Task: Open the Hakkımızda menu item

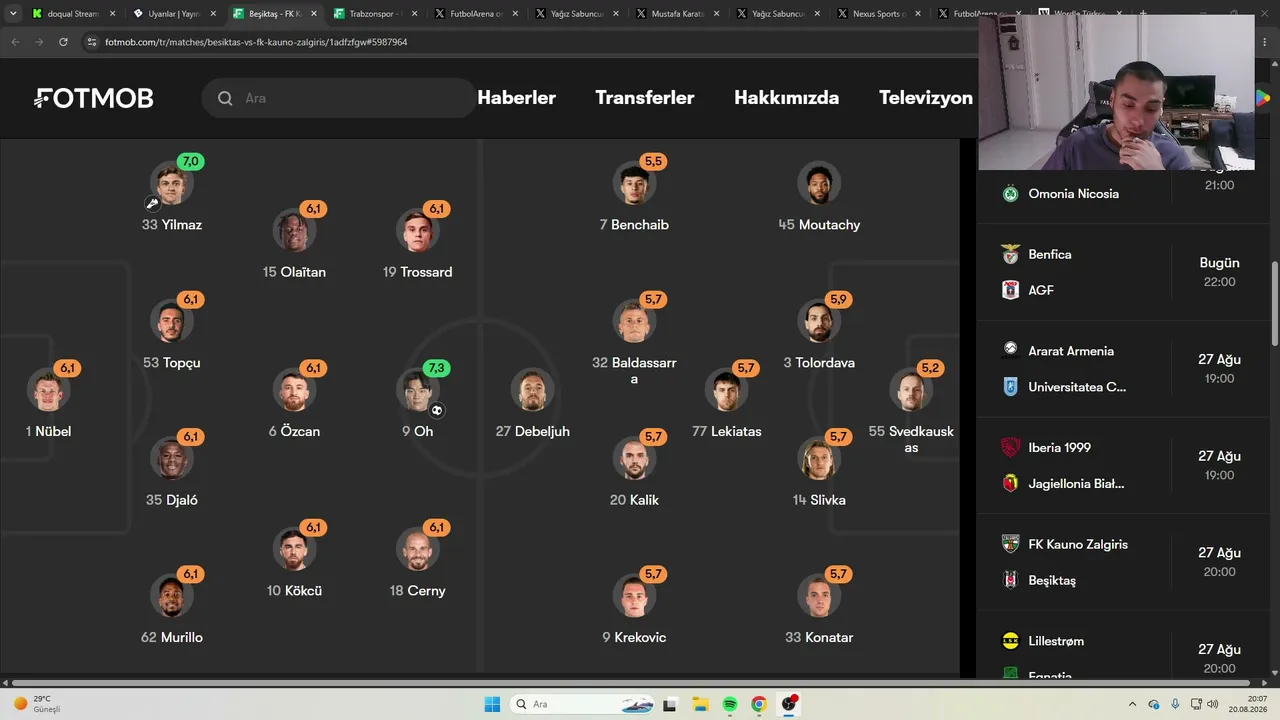Action: [787, 98]
